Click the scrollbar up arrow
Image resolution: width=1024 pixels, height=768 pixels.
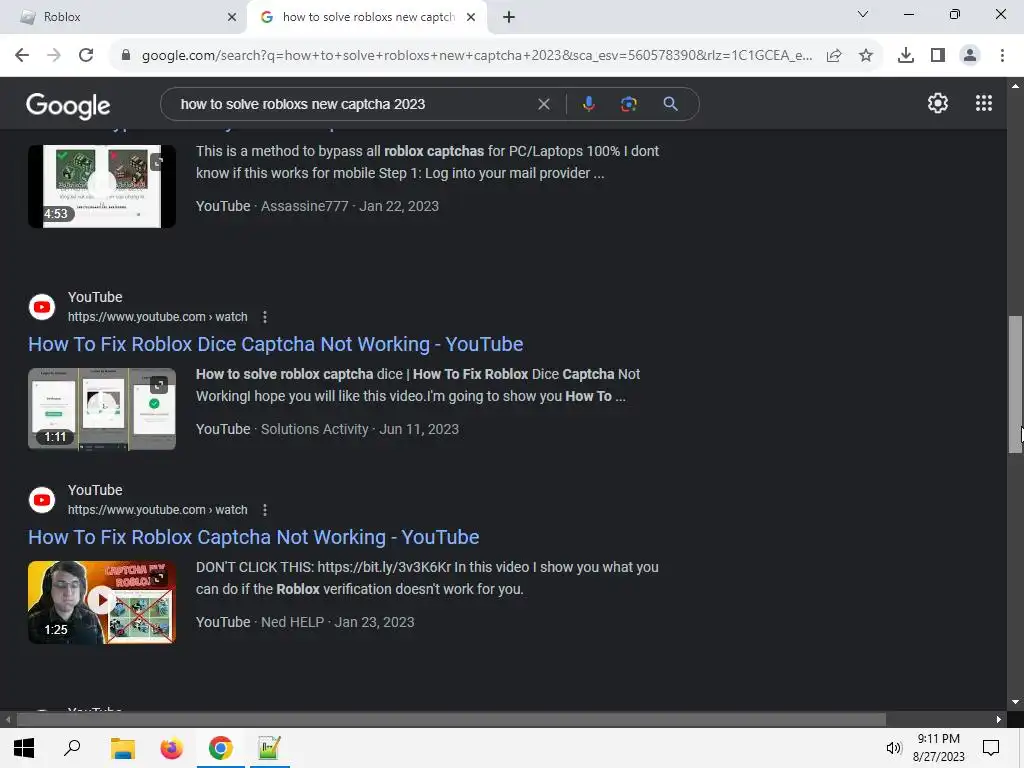(1015, 86)
